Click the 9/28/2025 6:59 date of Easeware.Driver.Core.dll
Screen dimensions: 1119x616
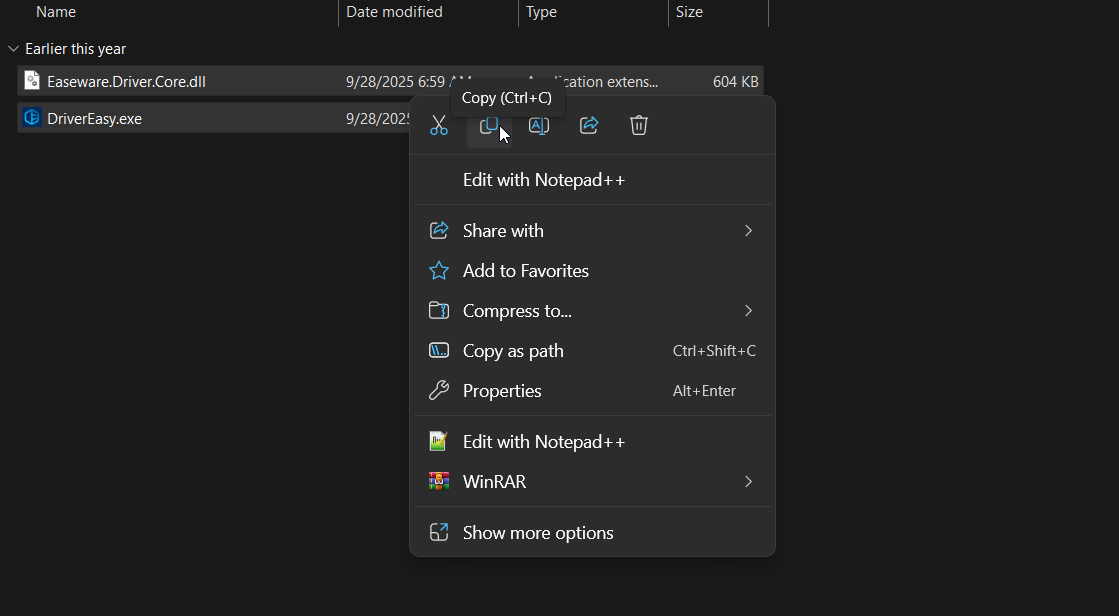(x=395, y=81)
